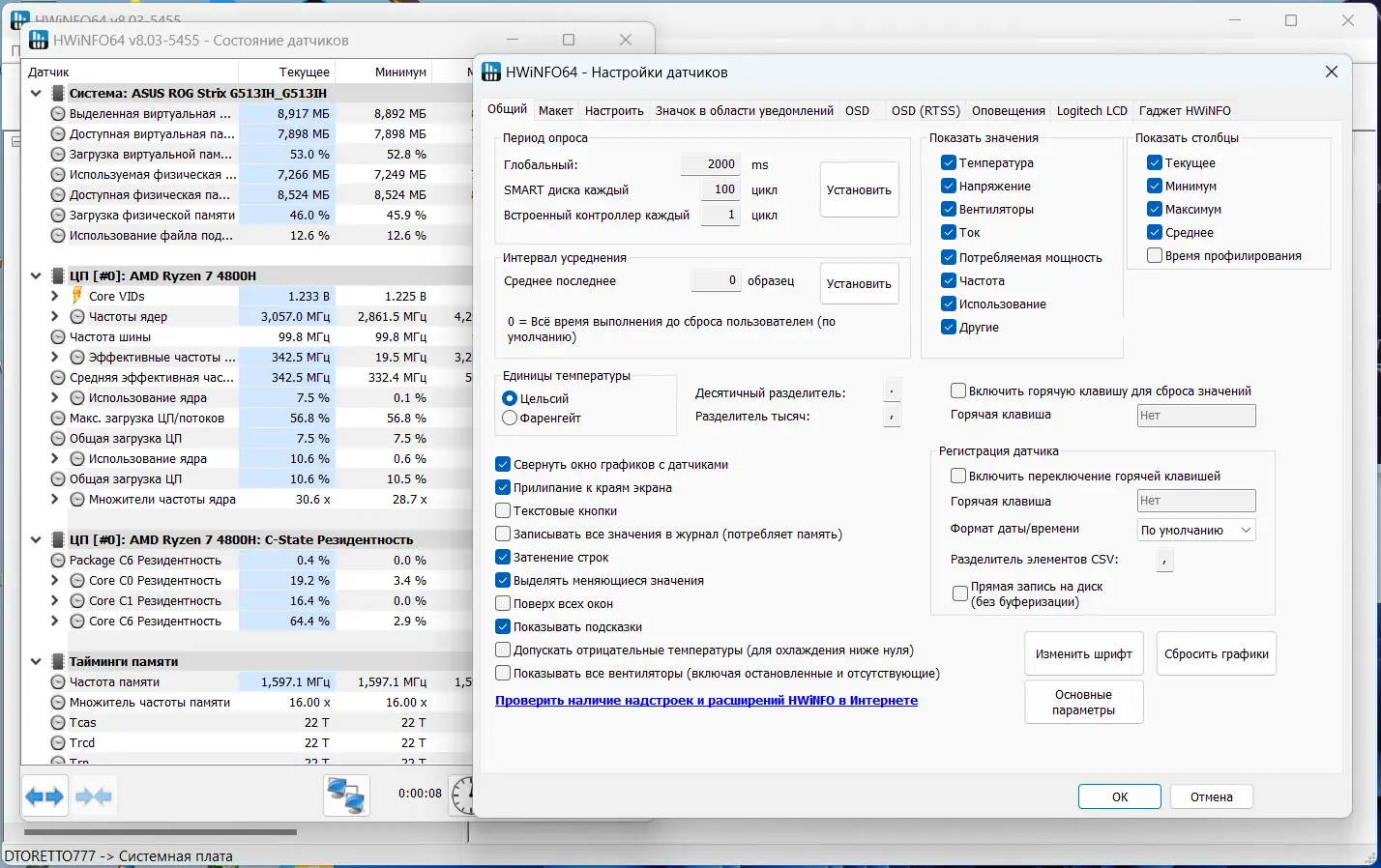Toggle the Прилипание к краям экрана checkbox
The width and height of the screenshot is (1381, 868).
point(503,488)
